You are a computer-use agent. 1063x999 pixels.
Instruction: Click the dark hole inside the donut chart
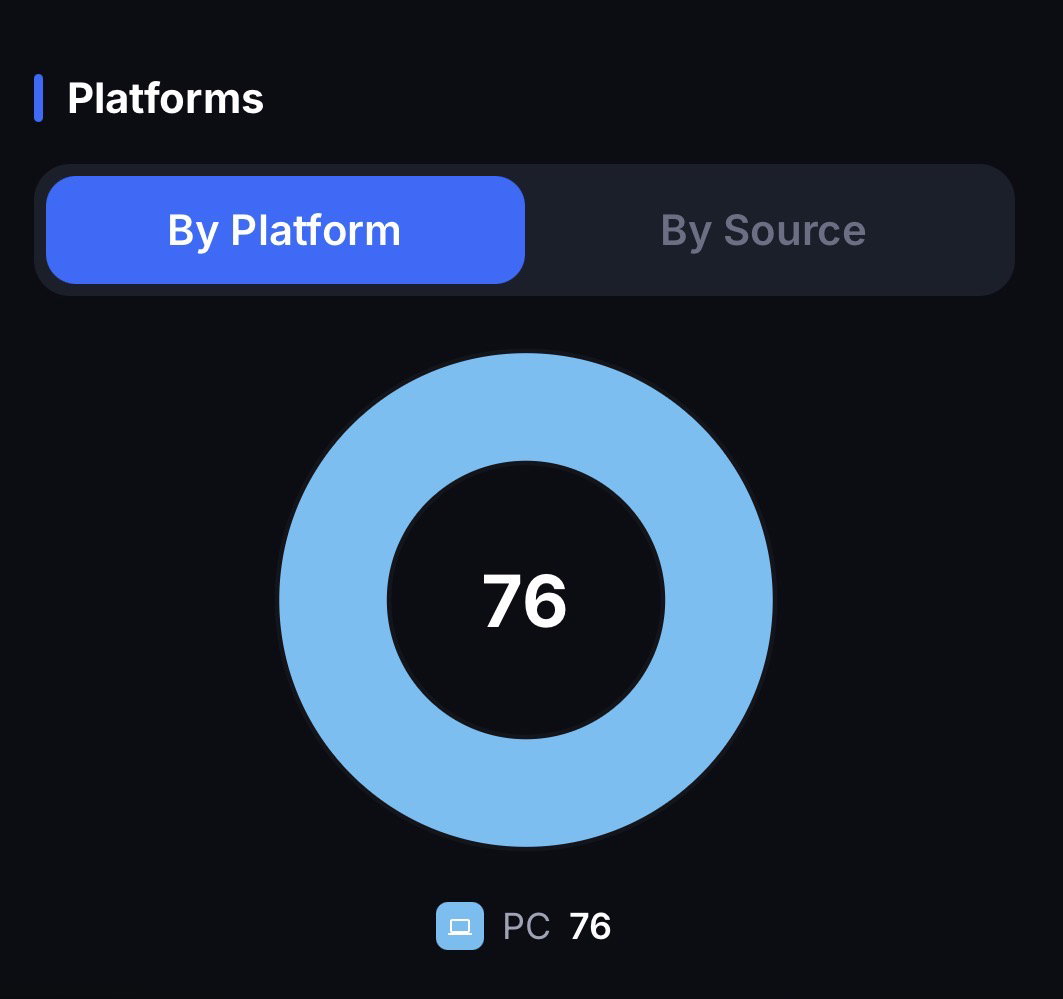pos(526,685)
